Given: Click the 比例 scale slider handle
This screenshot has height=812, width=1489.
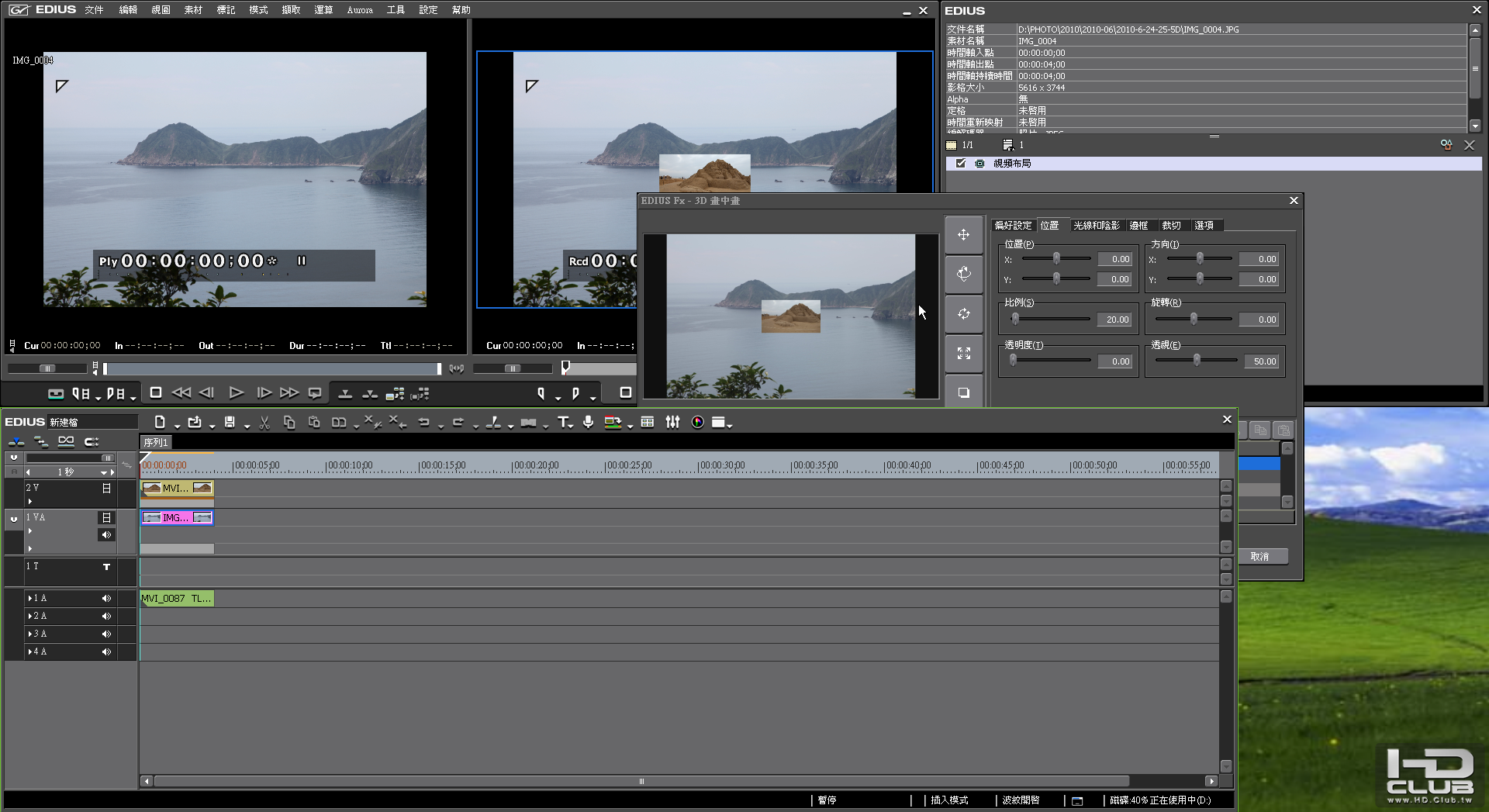Looking at the screenshot, I should click(x=1015, y=320).
